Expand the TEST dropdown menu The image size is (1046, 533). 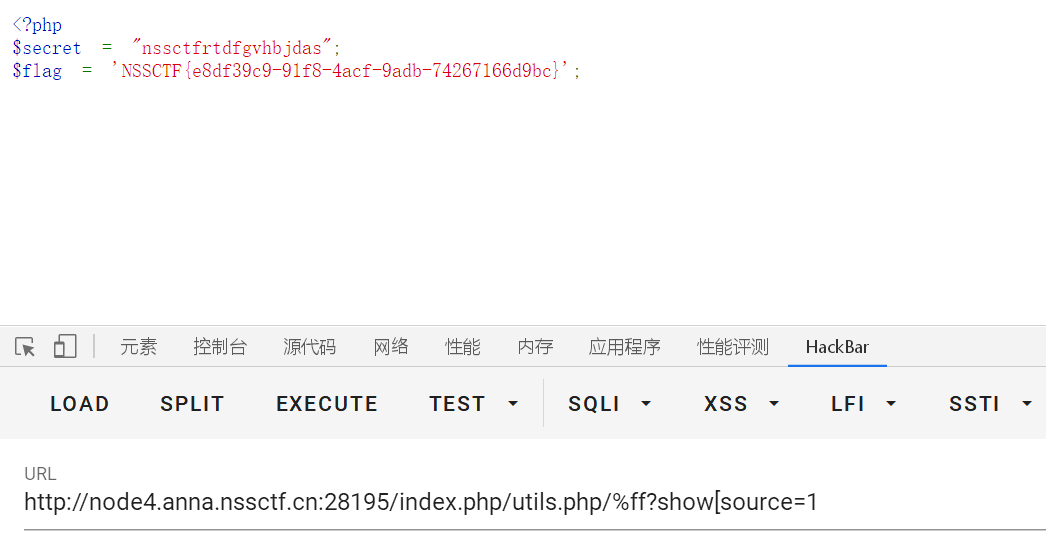(474, 404)
